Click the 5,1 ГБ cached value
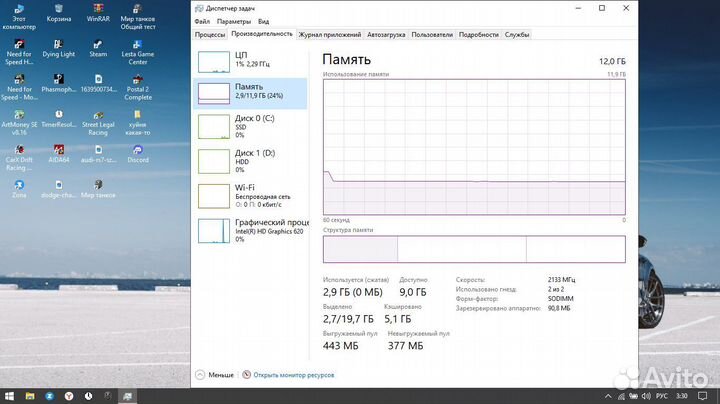The width and height of the screenshot is (720, 404). pyautogui.click(x=398, y=319)
